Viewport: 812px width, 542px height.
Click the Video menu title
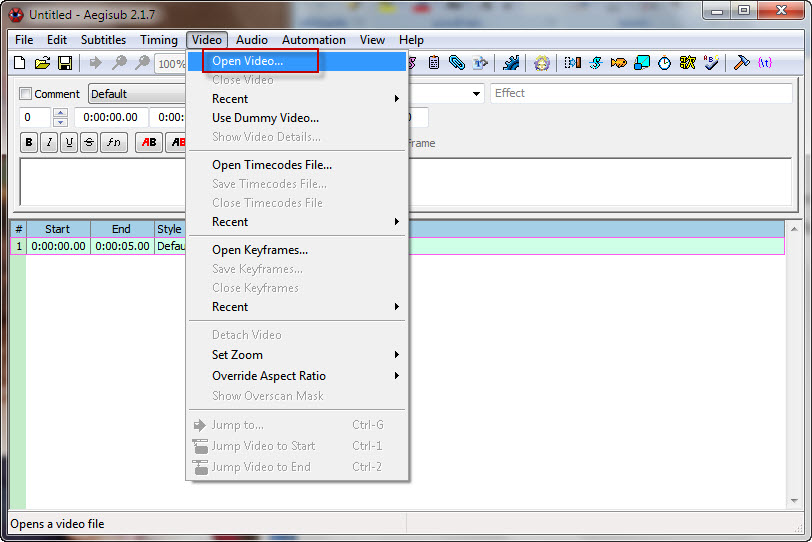[x=207, y=40]
